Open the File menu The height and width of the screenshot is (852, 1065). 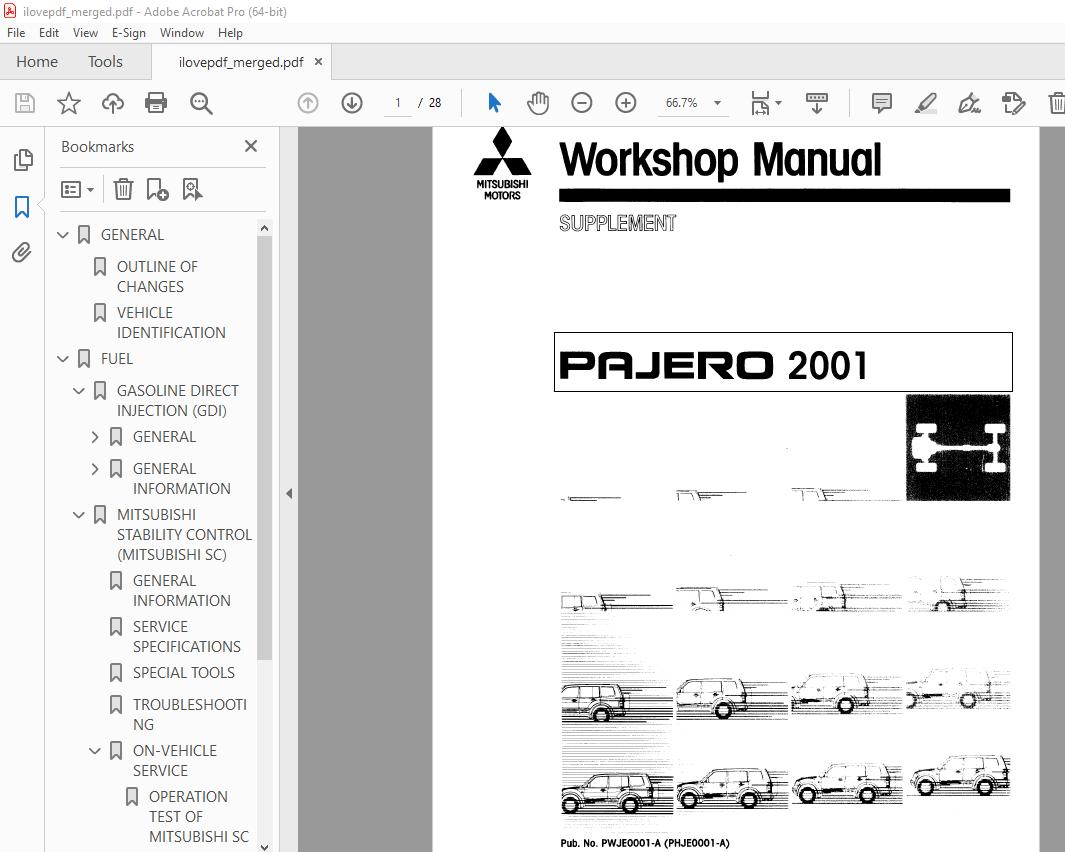coord(16,33)
